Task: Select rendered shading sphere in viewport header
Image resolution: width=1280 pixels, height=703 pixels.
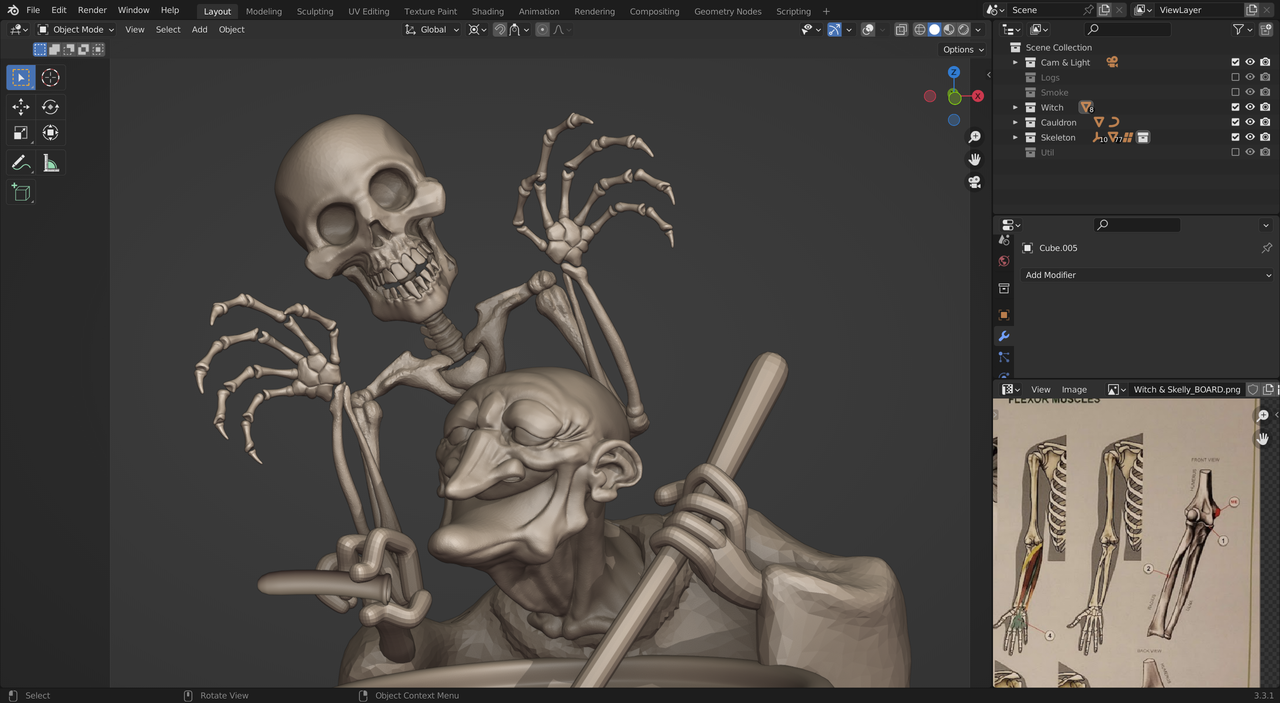Action: point(963,29)
